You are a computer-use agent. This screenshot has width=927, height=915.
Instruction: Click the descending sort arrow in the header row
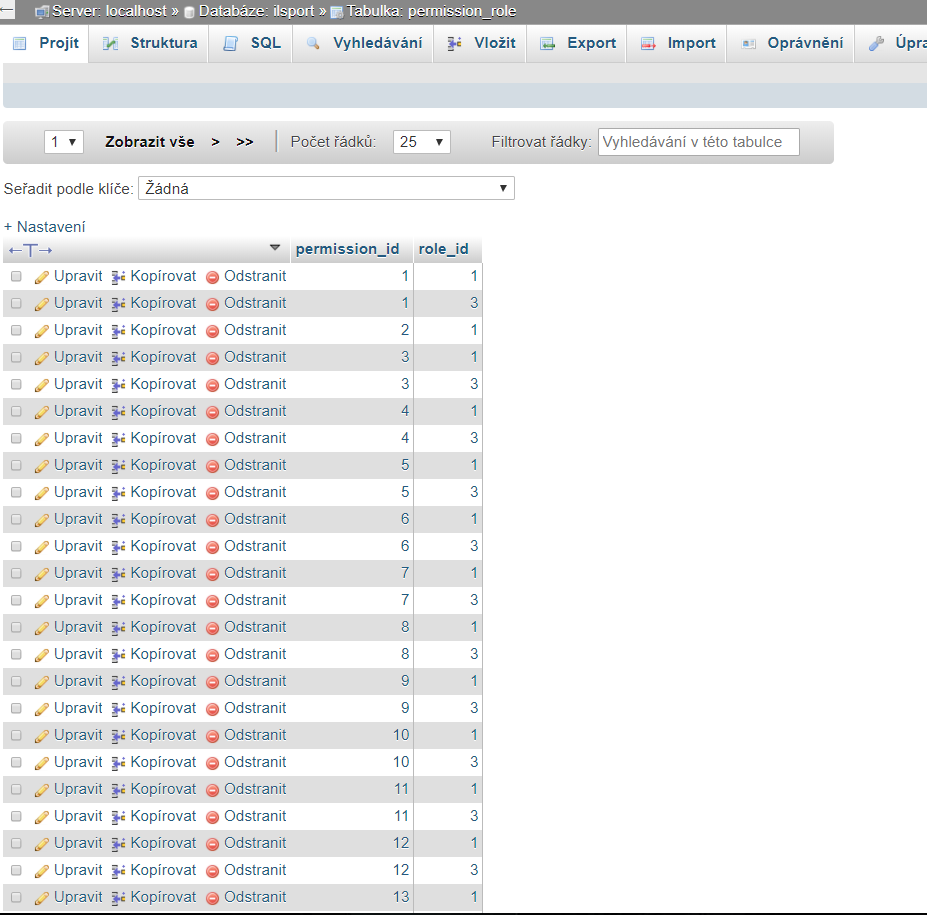(x=275, y=245)
